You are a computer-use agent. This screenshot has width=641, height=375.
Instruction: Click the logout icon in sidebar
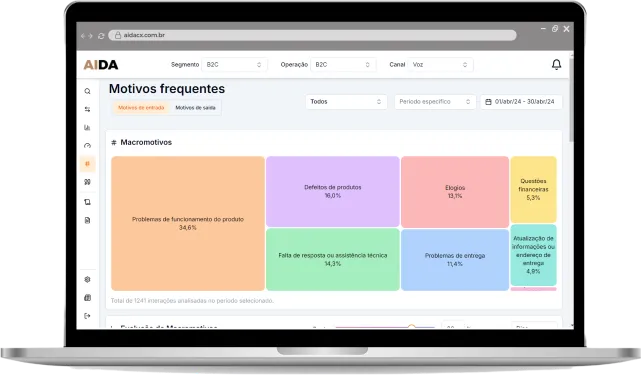(x=87, y=316)
